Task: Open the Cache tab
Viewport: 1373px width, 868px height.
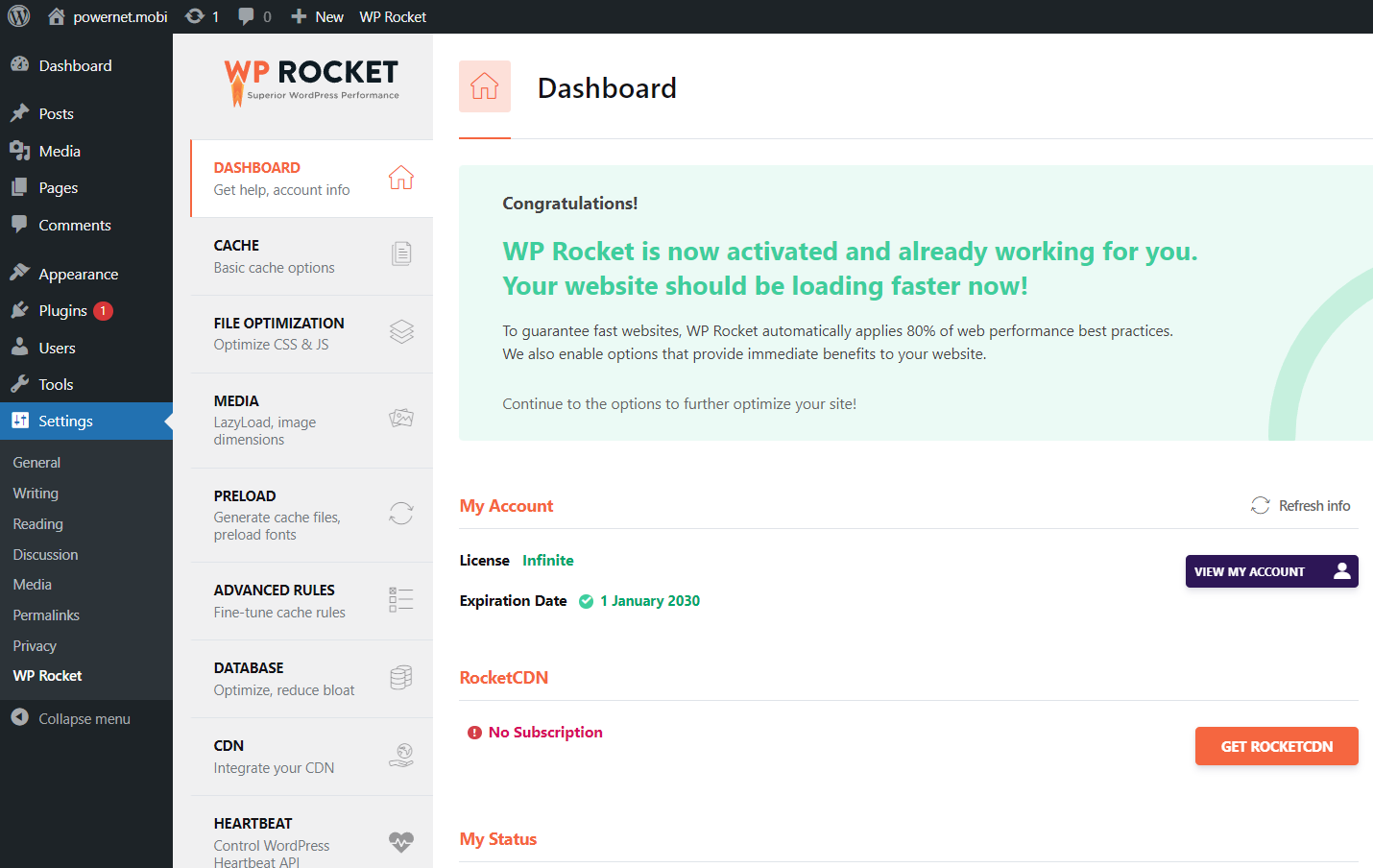Action: point(312,256)
